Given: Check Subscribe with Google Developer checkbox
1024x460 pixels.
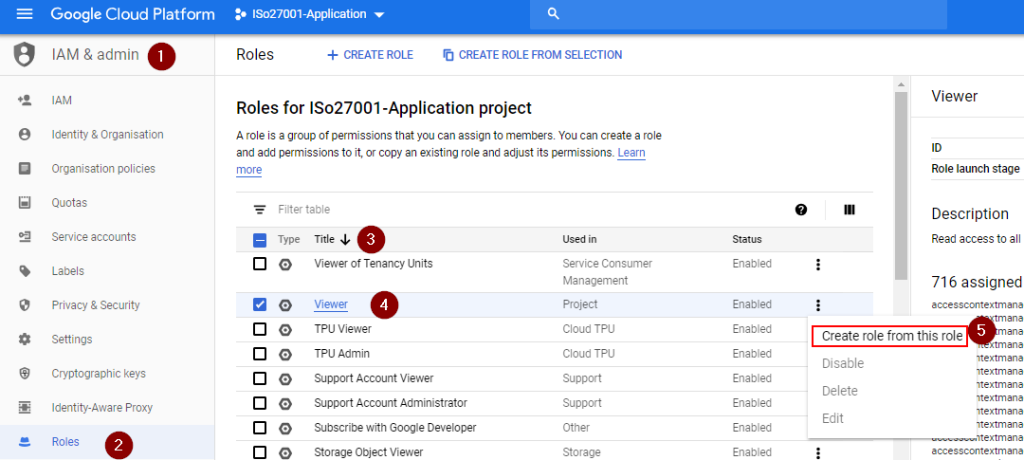Looking at the screenshot, I should pos(260,428).
